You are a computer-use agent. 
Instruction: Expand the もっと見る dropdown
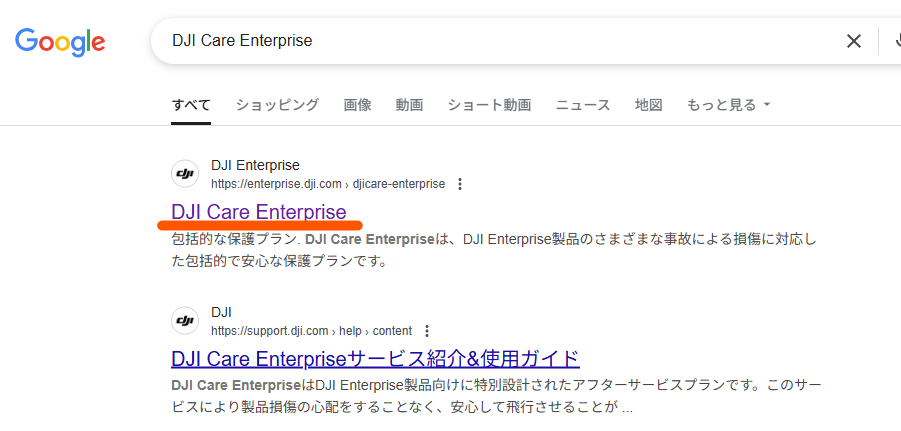tap(728, 105)
